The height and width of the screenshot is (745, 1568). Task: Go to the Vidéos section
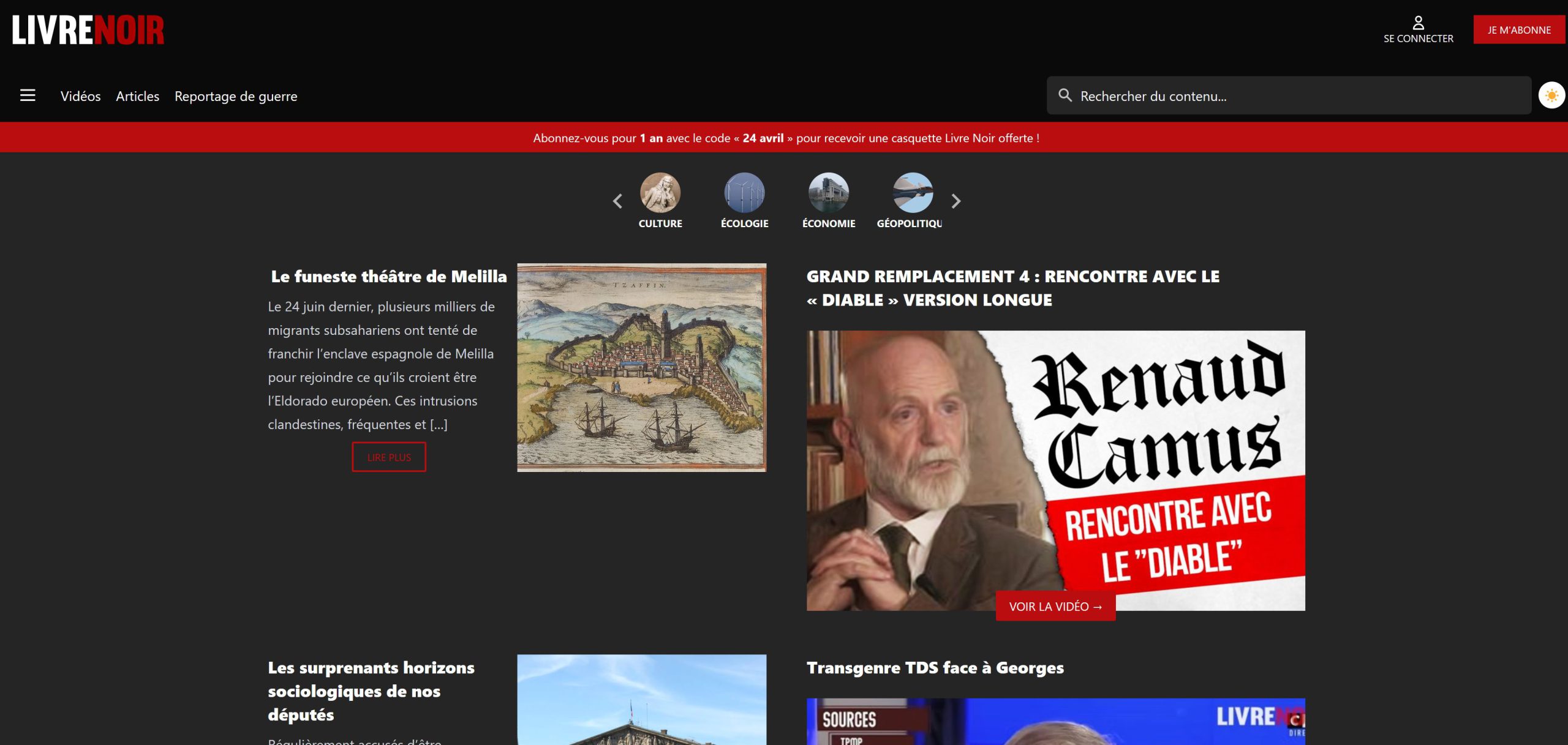pos(80,96)
